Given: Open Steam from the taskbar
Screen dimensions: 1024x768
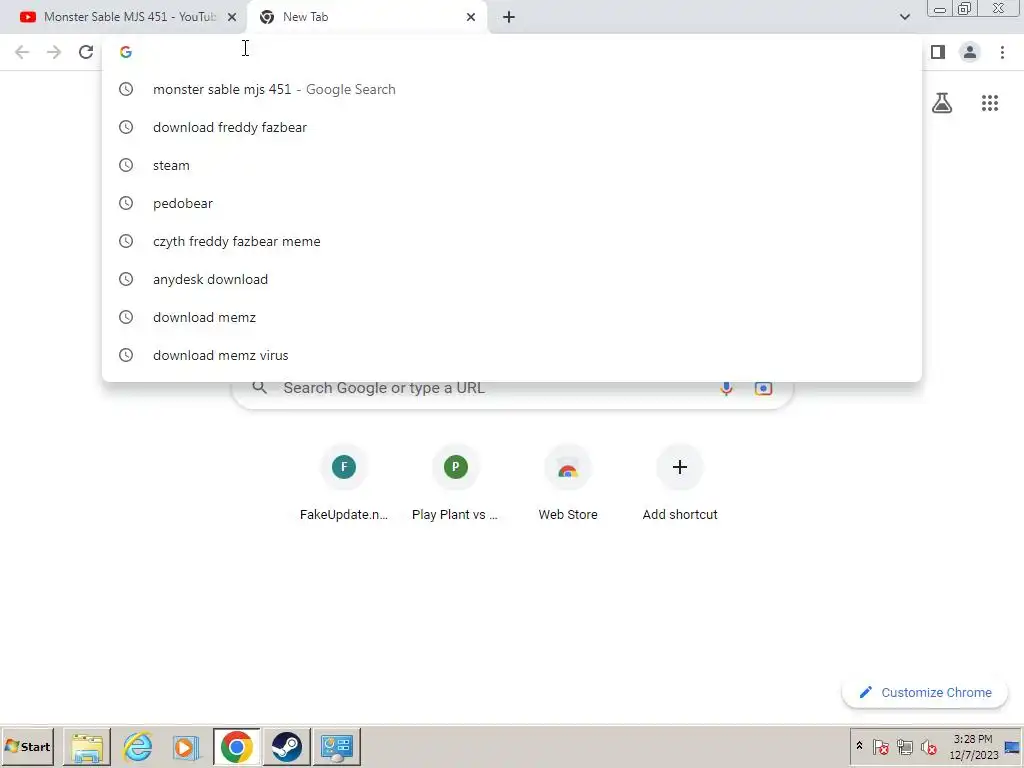Looking at the screenshot, I should point(287,746).
